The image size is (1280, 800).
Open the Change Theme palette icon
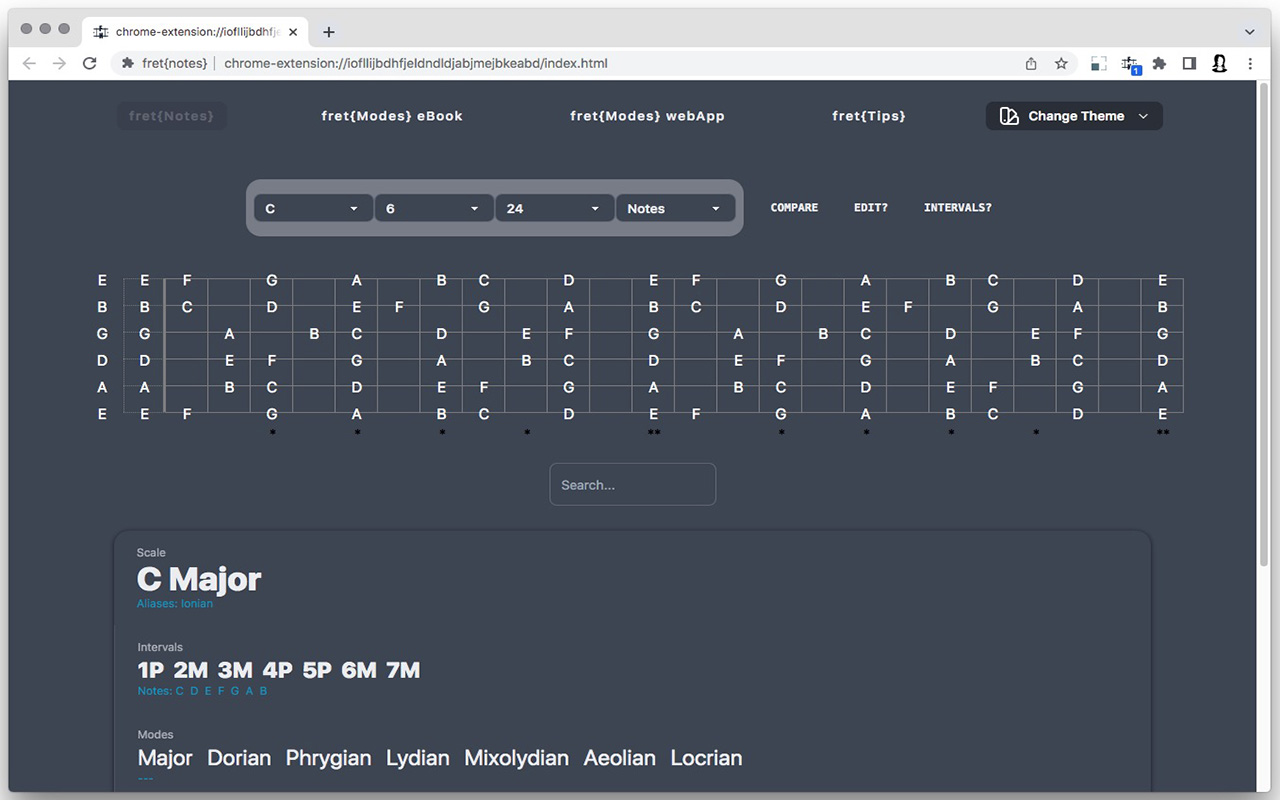click(x=1007, y=116)
